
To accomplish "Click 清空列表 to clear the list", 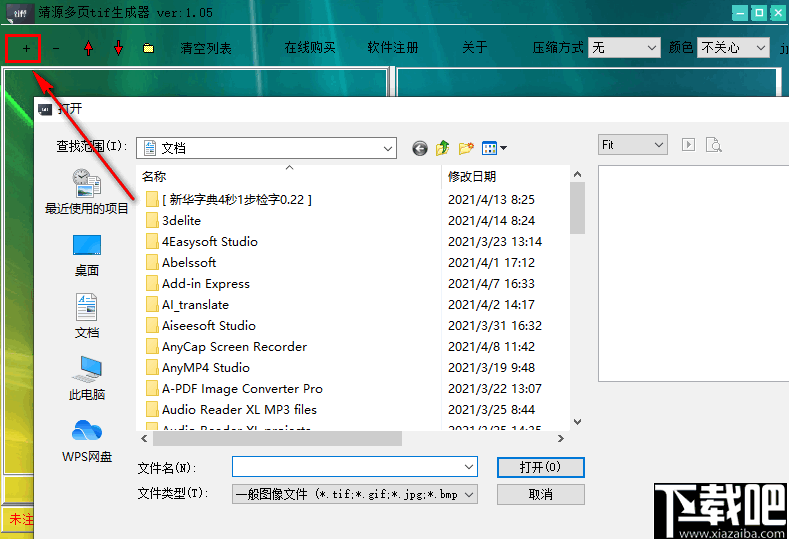I will [206, 48].
